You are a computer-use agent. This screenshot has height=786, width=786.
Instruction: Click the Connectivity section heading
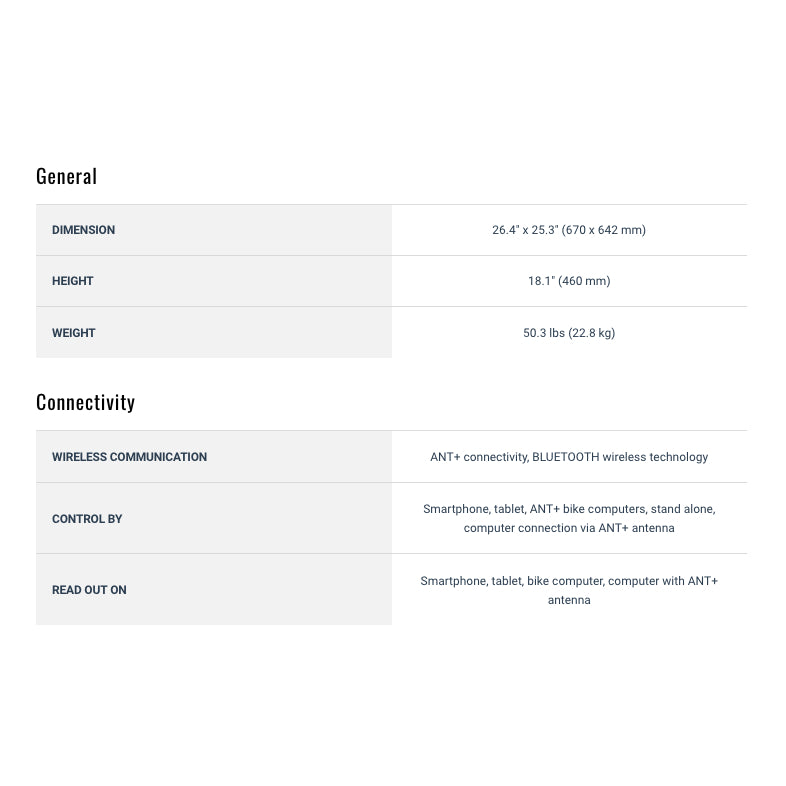85,402
